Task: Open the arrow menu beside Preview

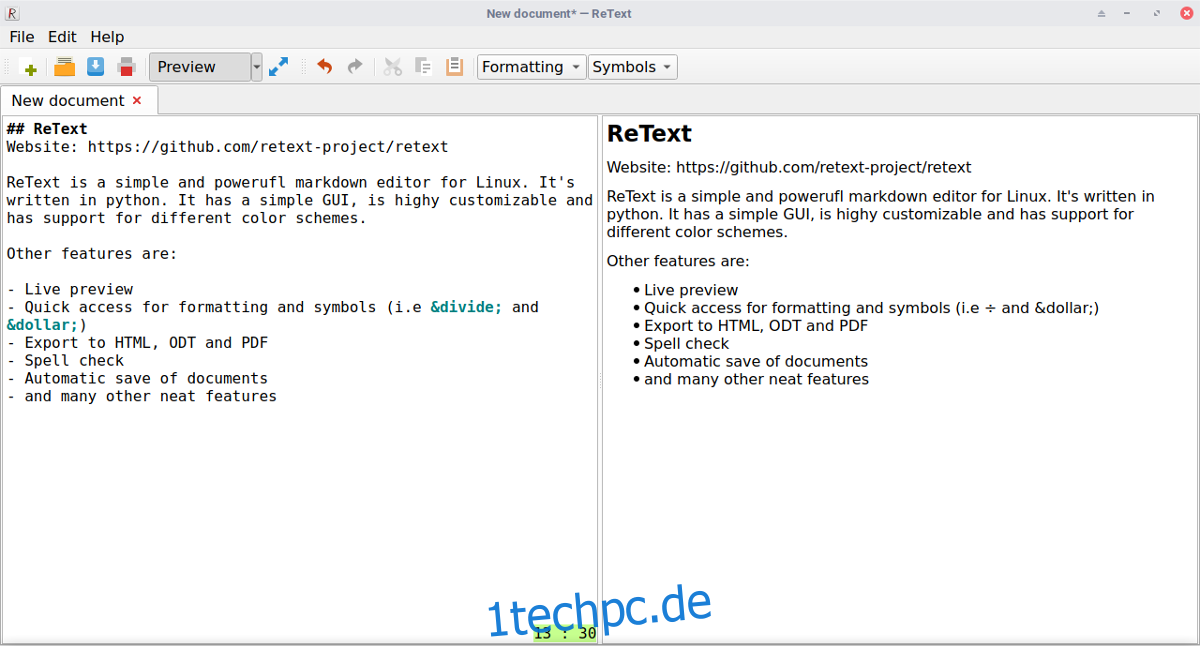Action: click(x=256, y=67)
